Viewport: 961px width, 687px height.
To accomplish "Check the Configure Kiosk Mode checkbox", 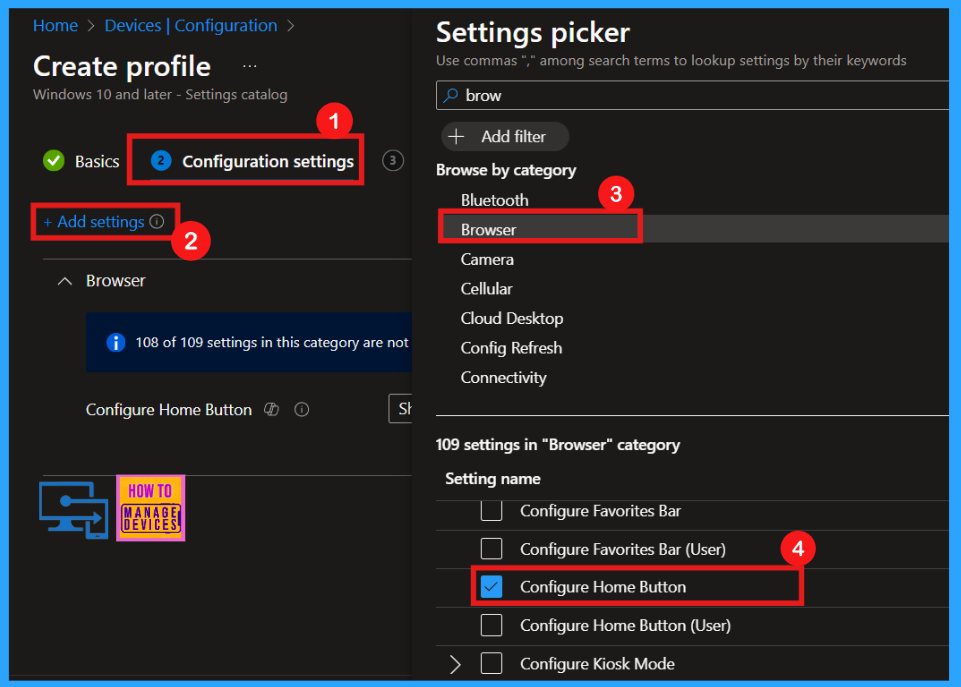I will click(x=492, y=663).
